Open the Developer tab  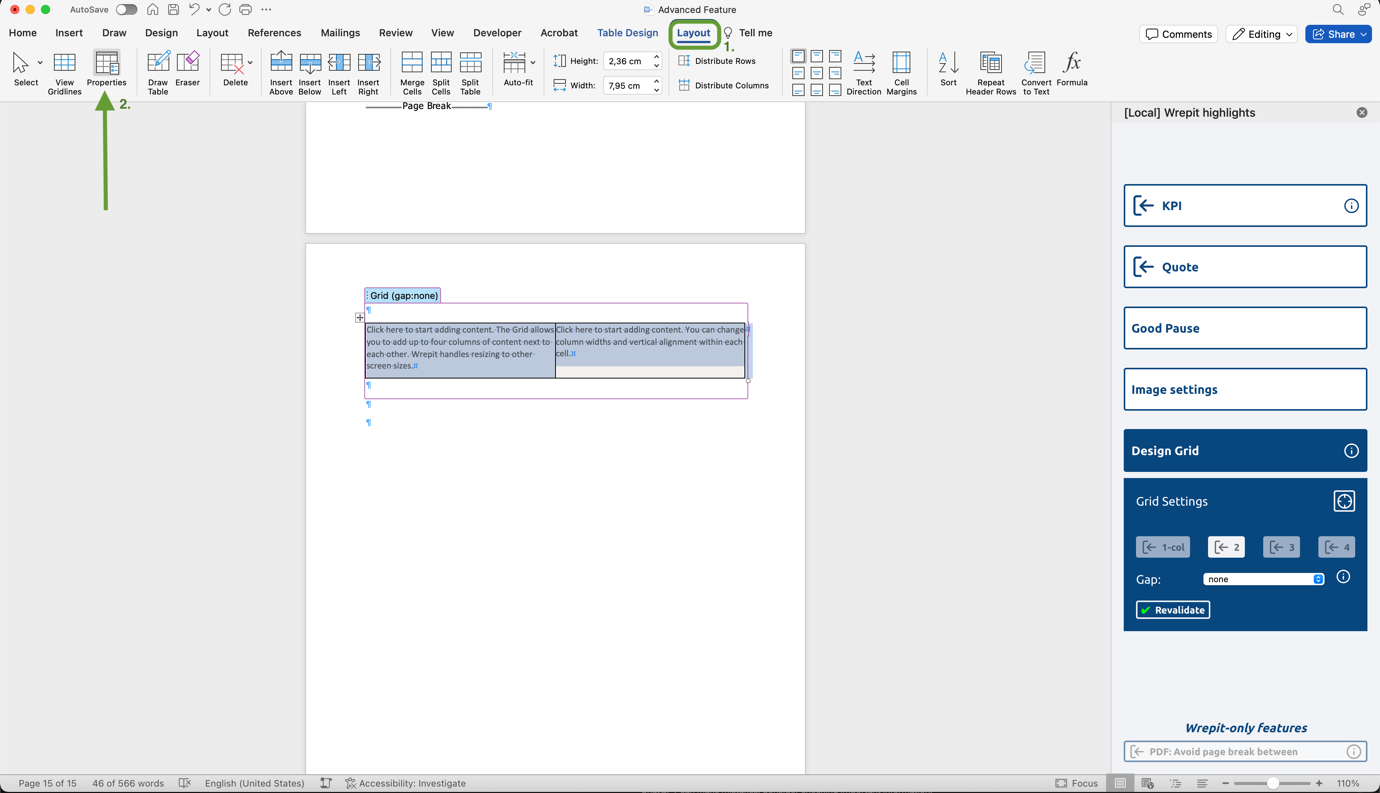coord(497,33)
